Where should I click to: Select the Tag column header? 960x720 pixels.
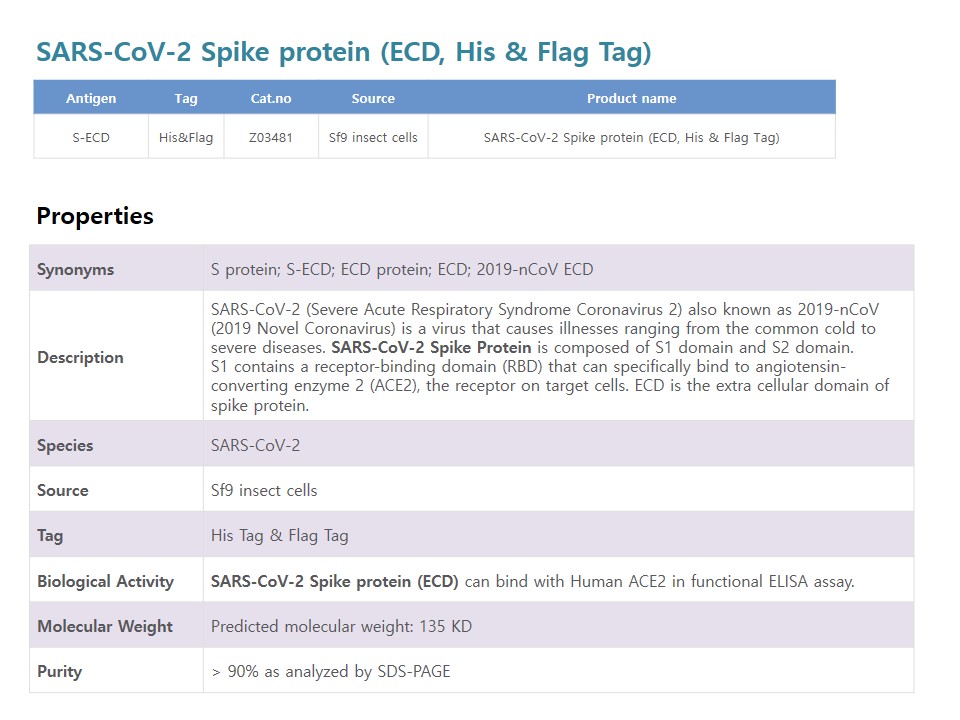pyautogui.click(x=186, y=99)
